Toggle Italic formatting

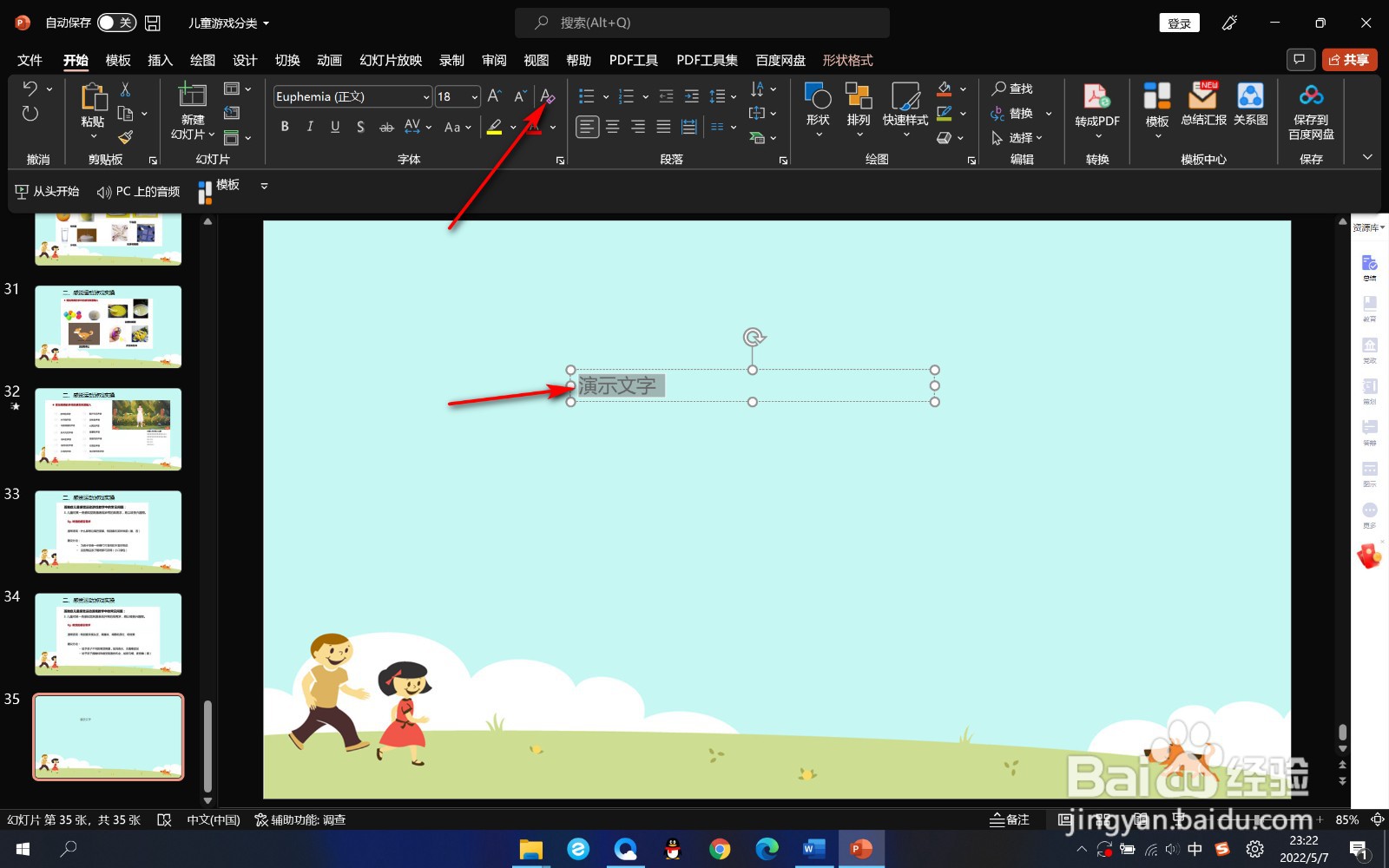pos(310,127)
